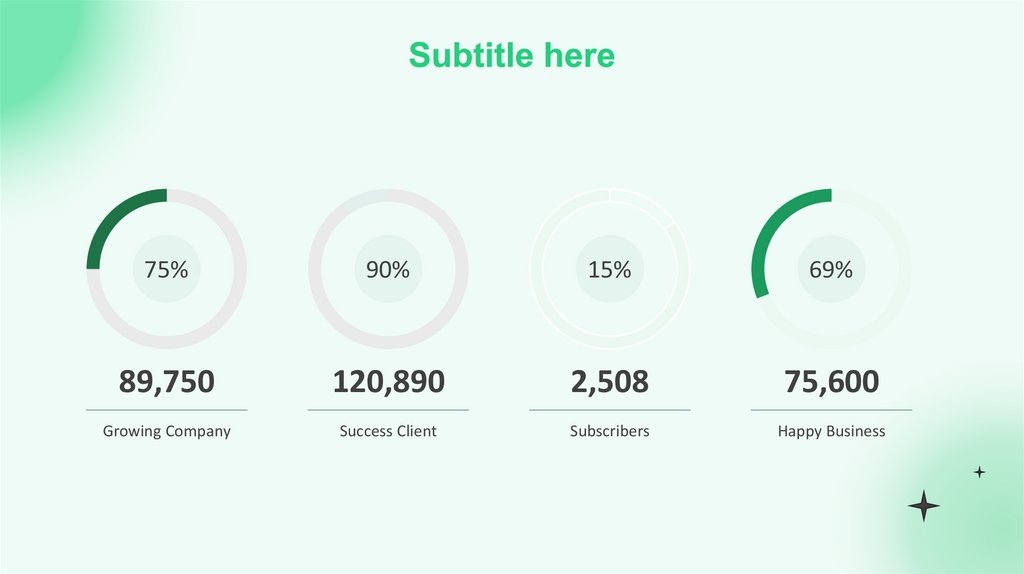Click the 75% percentage label
The width and height of the screenshot is (1024, 574).
166,269
